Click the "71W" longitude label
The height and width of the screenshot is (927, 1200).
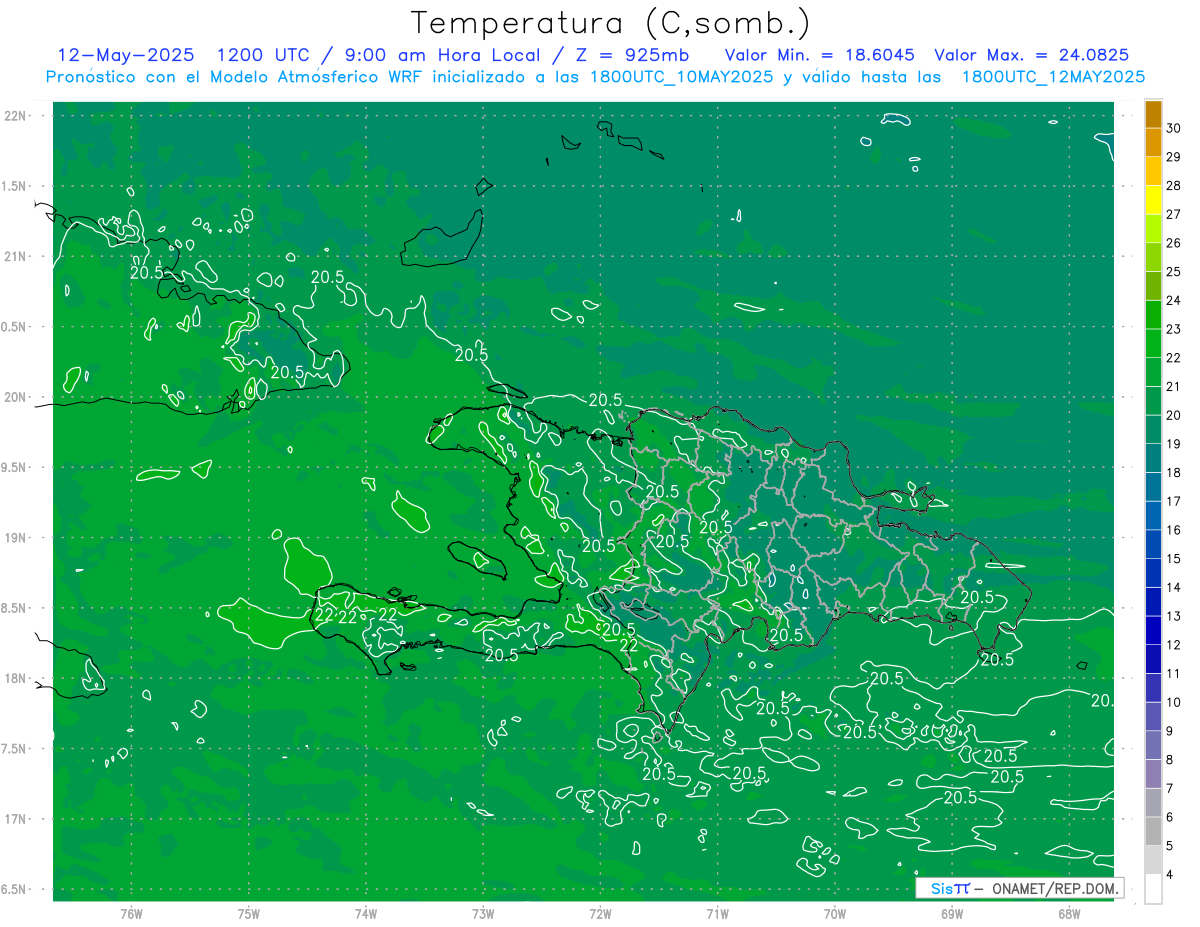pos(717,913)
